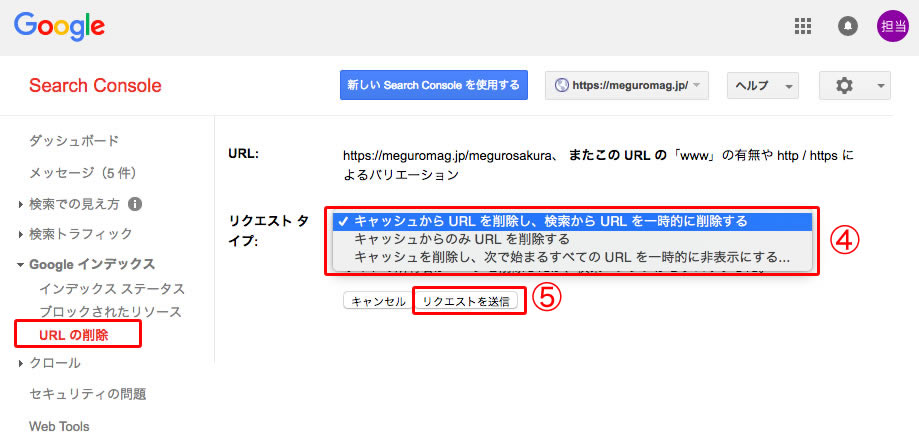Open the meguromag.jp property dropdown

627,86
